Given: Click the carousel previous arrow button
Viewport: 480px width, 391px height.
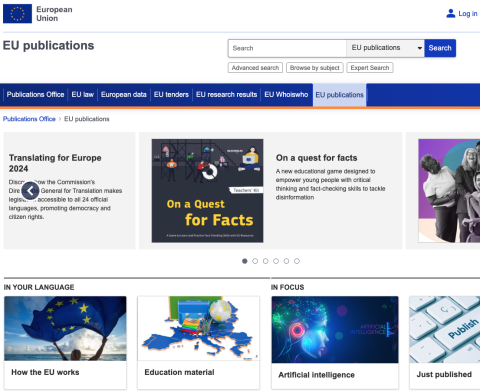Looking at the screenshot, I should 30,191.
